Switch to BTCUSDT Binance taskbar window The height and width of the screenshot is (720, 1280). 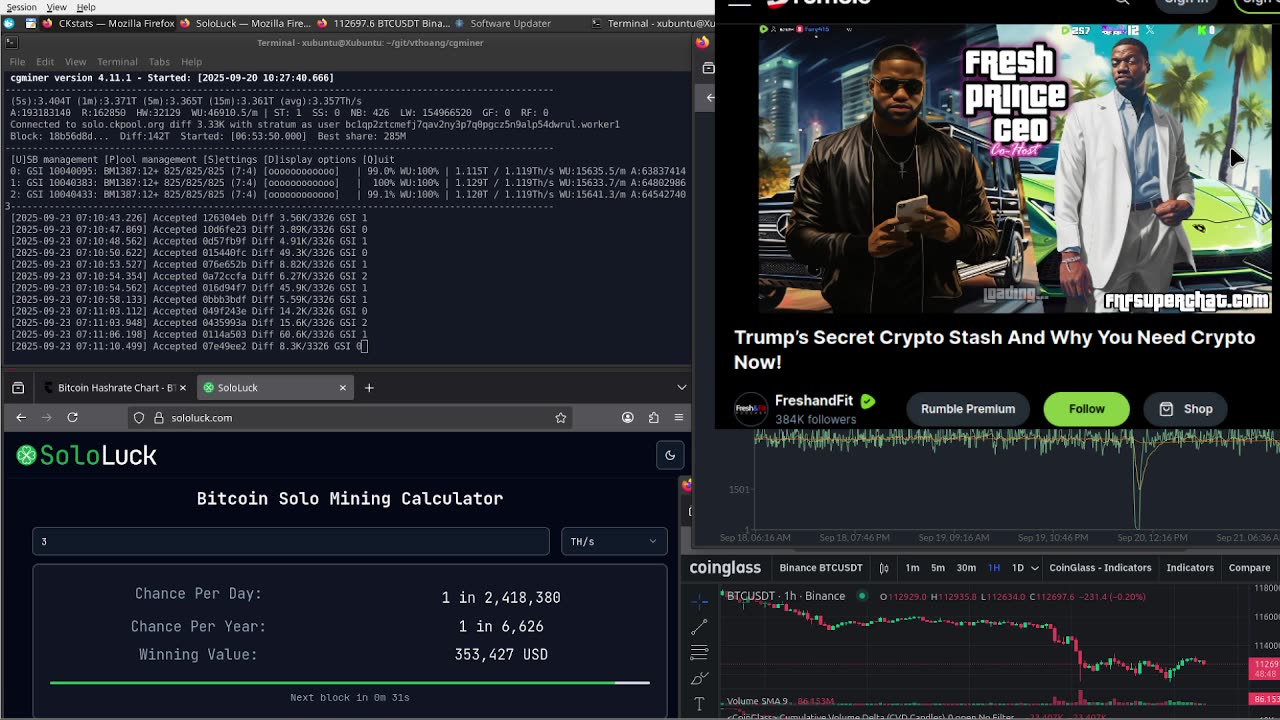[384, 23]
